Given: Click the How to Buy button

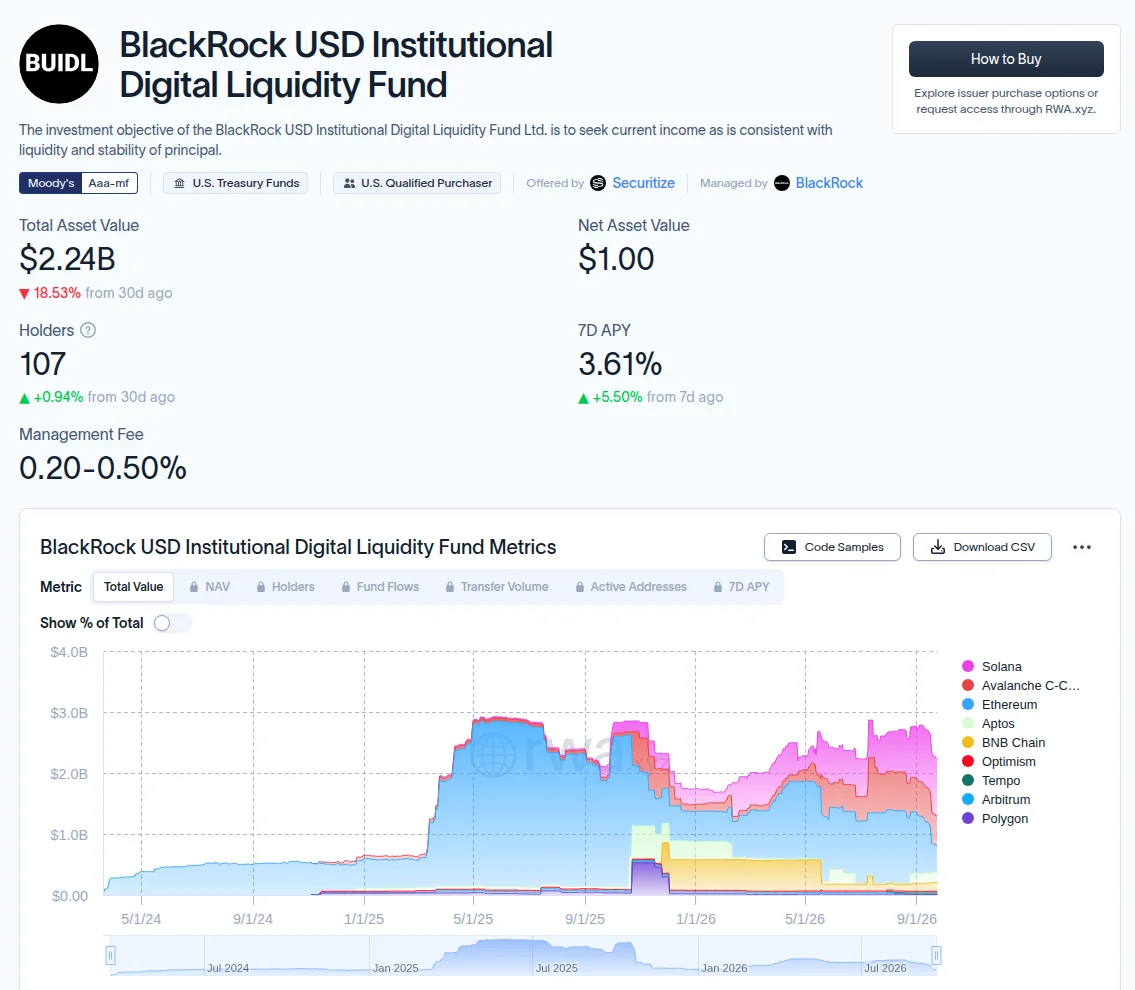Looking at the screenshot, I should [x=1006, y=59].
